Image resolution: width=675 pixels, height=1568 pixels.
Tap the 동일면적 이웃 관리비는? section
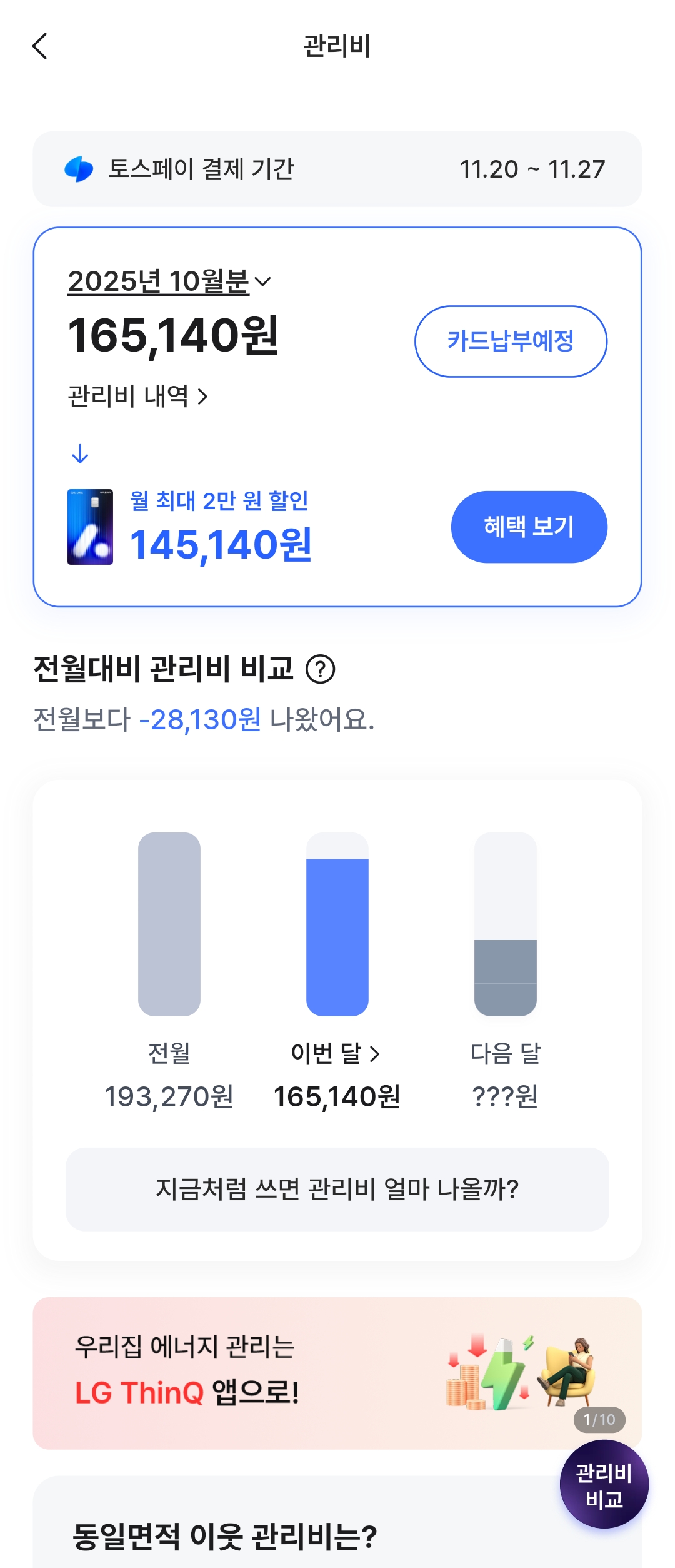pyautogui.click(x=225, y=1536)
